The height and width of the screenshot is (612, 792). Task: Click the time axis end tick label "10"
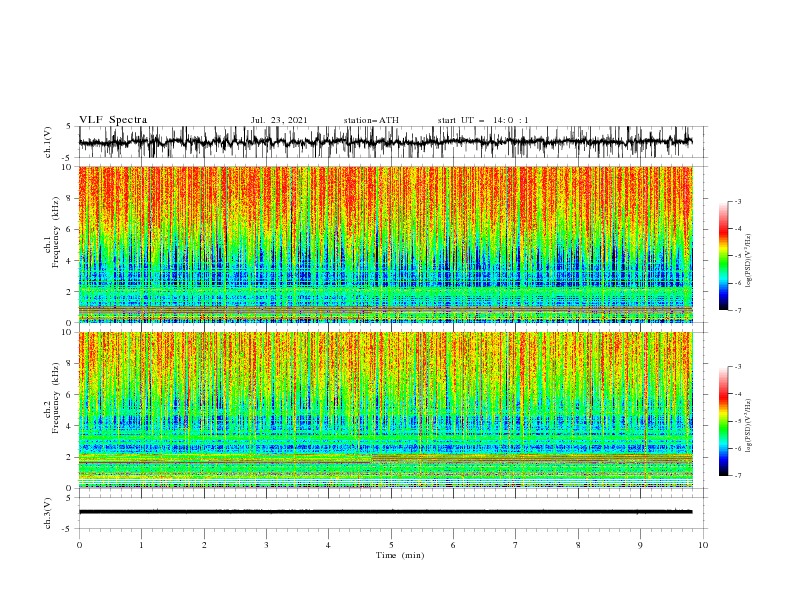[x=703, y=545]
